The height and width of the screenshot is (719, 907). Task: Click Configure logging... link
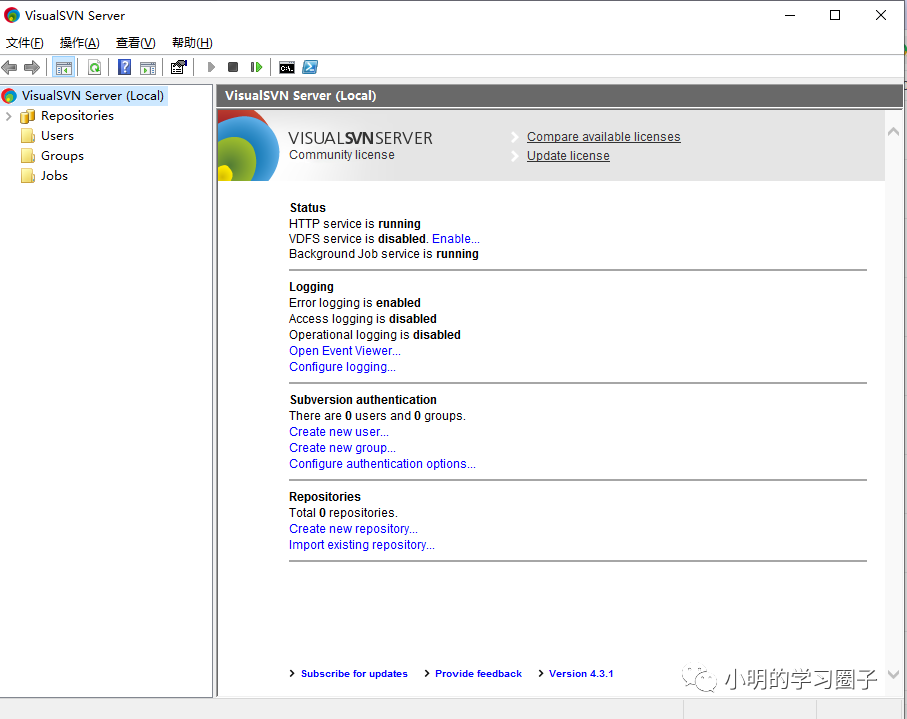click(342, 367)
